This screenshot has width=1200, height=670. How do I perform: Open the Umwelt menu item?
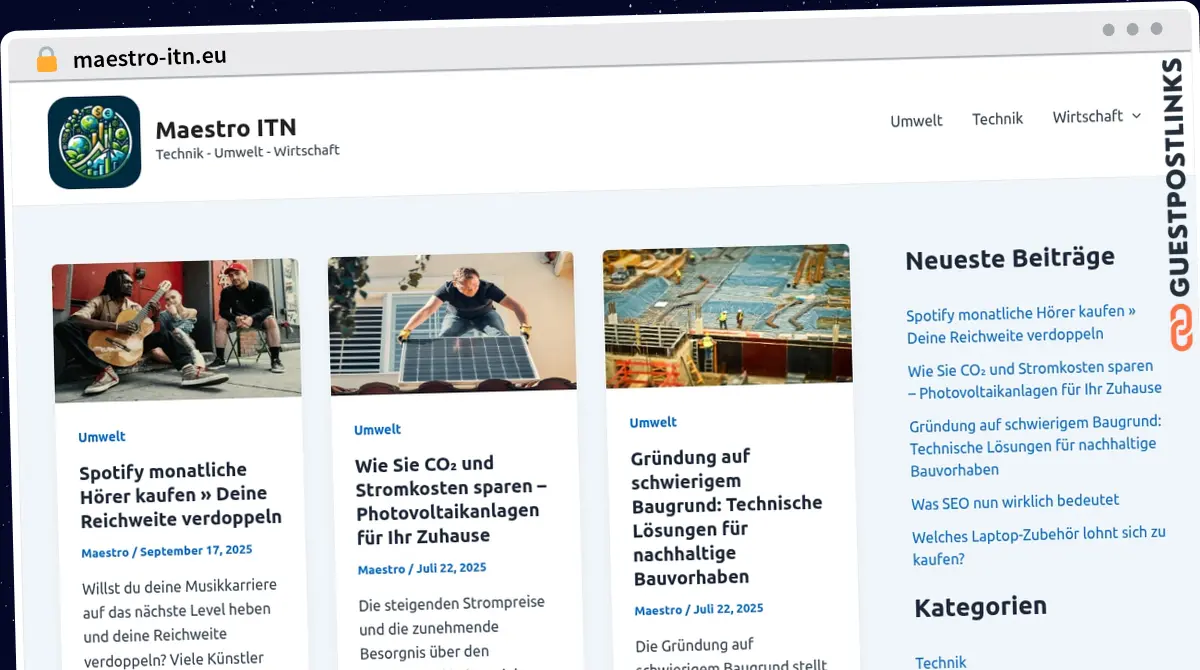tap(916, 120)
